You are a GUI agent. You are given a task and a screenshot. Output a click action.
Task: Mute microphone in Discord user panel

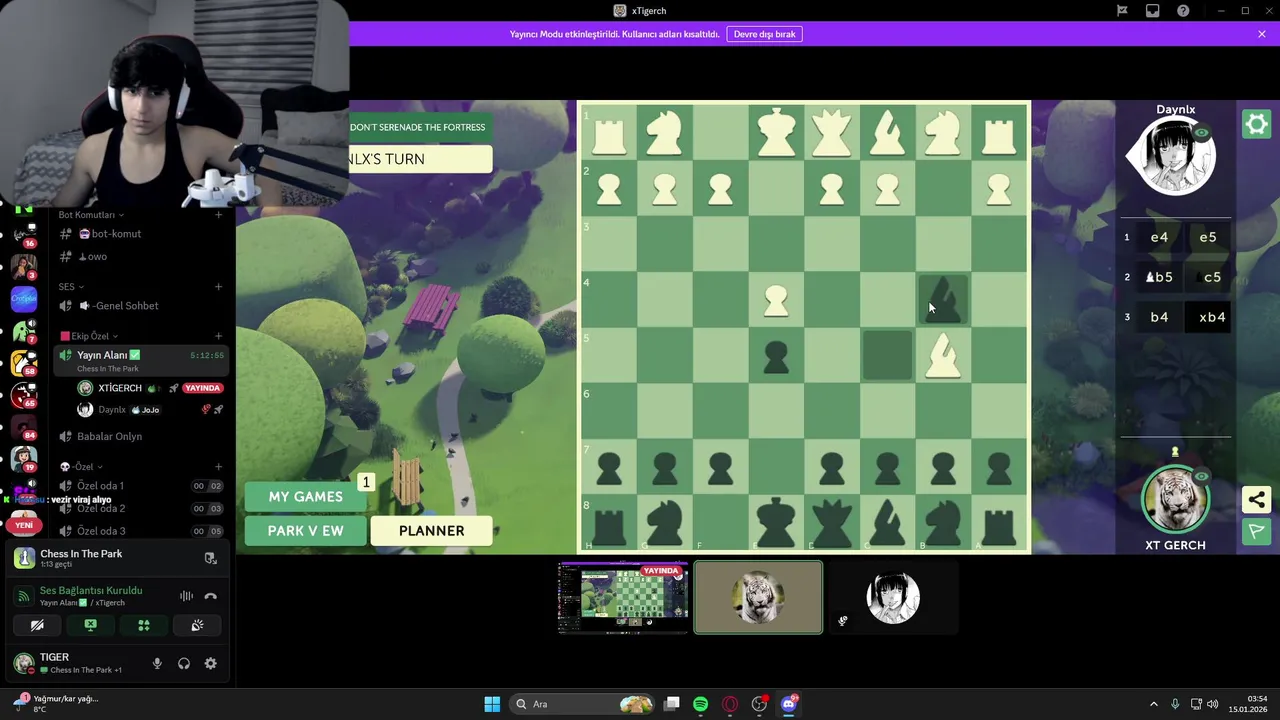[x=157, y=663]
